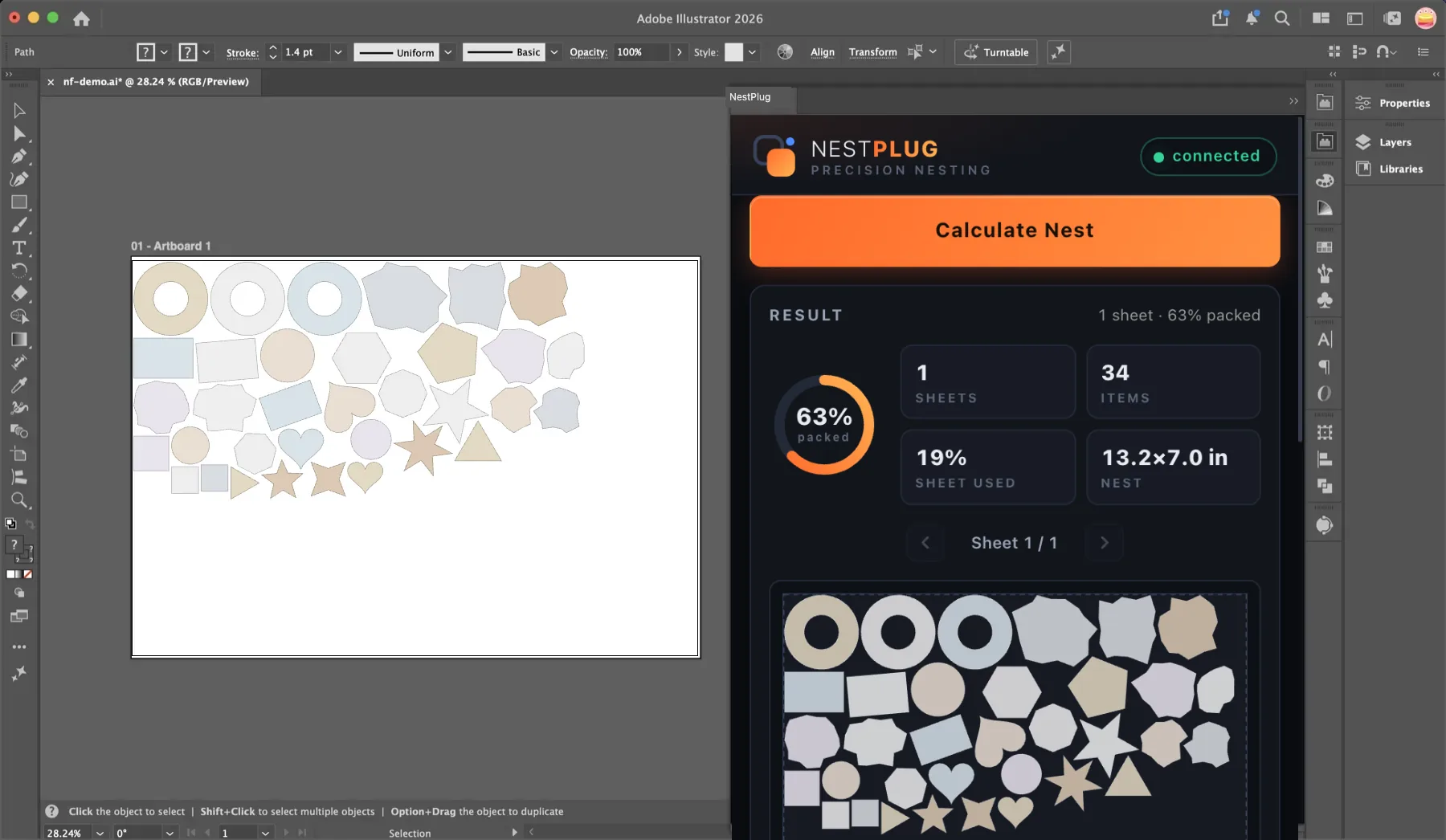Select the Eyedropper tool
This screenshot has width=1446, height=840.
(x=19, y=385)
